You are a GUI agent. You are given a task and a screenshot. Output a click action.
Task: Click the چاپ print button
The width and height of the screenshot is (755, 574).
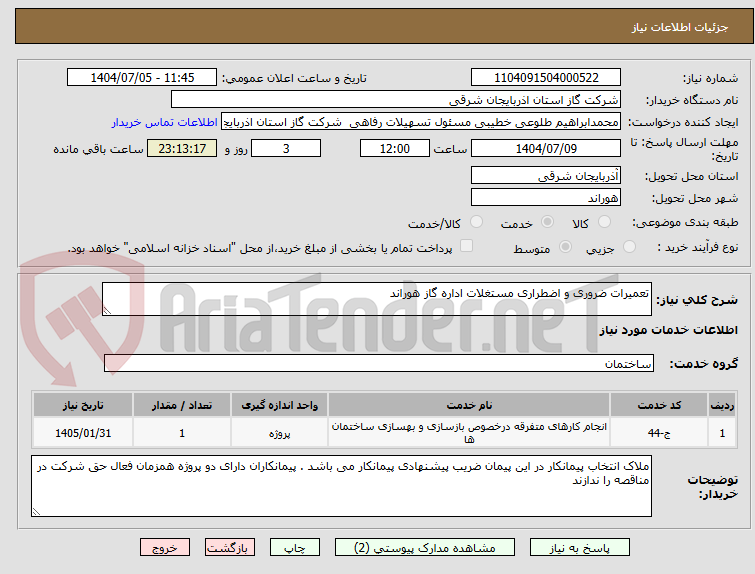tap(295, 548)
